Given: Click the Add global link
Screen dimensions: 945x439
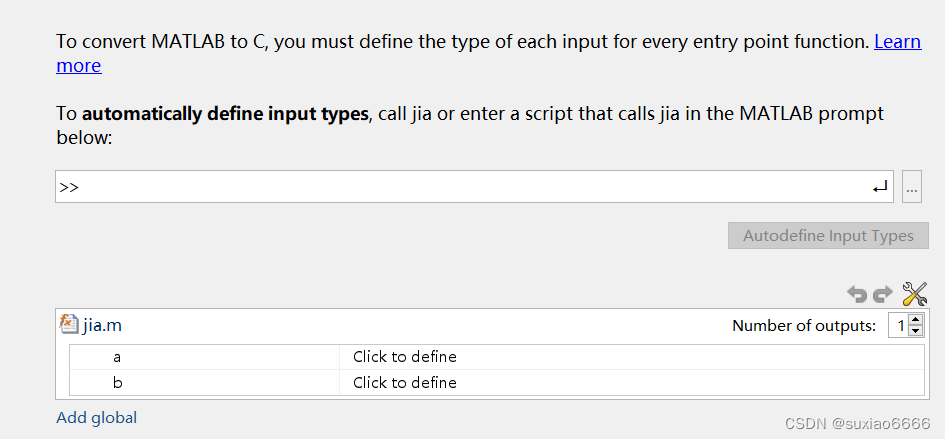Looking at the screenshot, I should 96,418.
